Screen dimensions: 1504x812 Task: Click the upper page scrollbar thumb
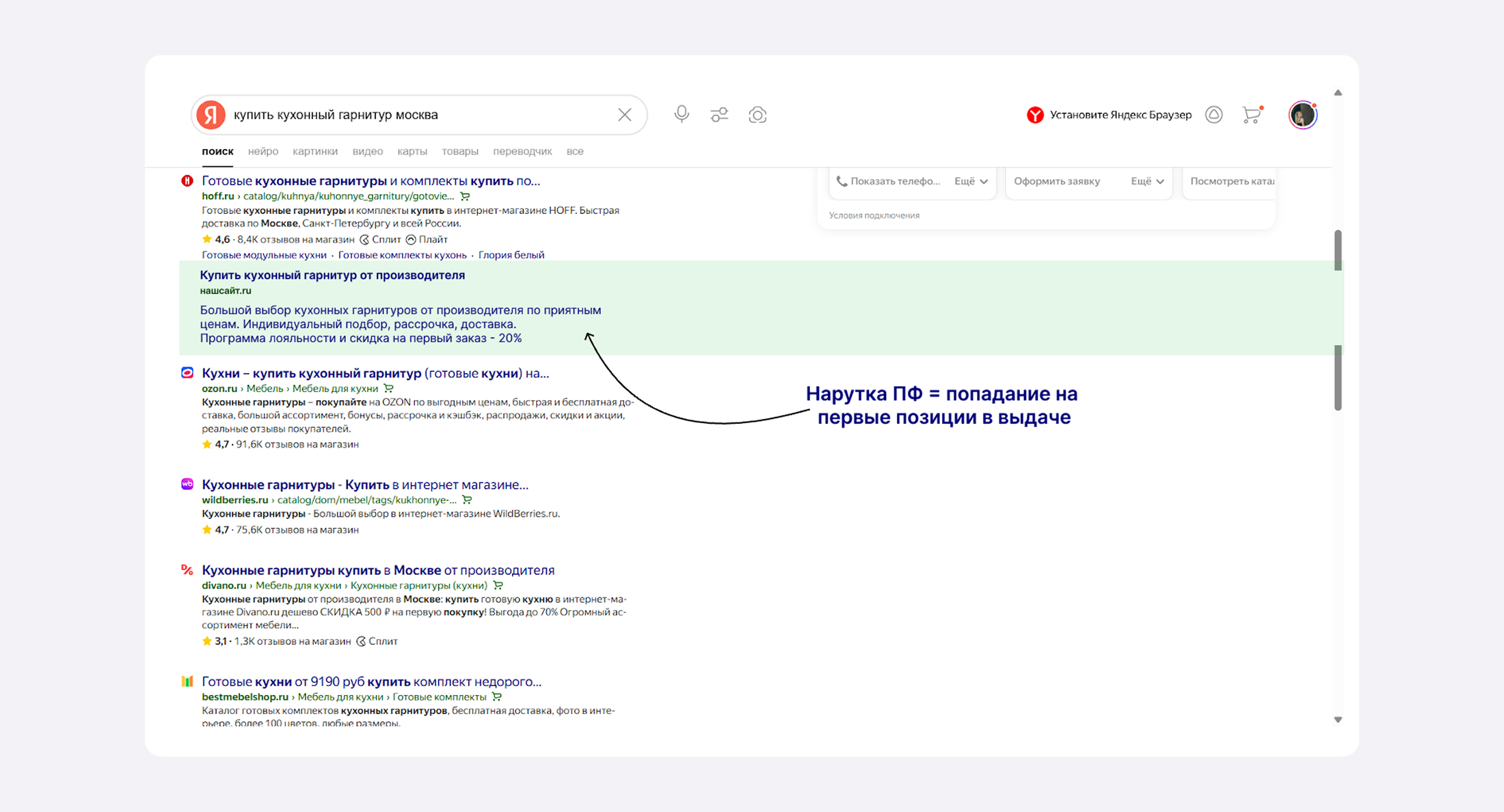pyautogui.click(x=1338, y=250)
